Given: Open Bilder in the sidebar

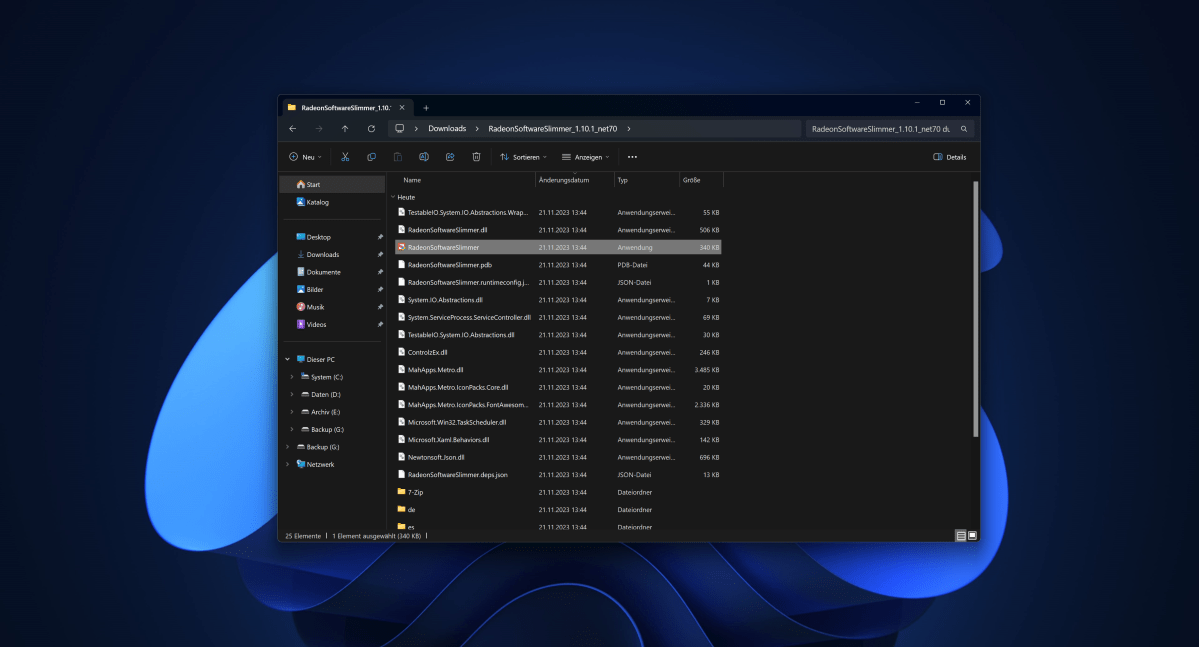Looking at the screenshot, I should click(314, 290).
